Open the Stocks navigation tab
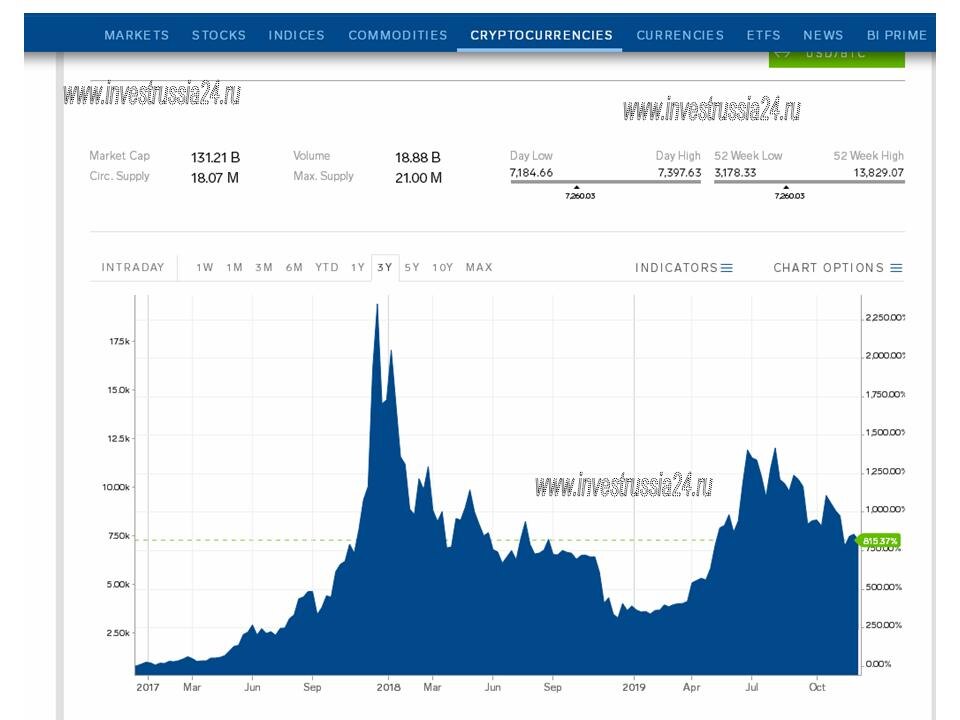 click(219, 36)
